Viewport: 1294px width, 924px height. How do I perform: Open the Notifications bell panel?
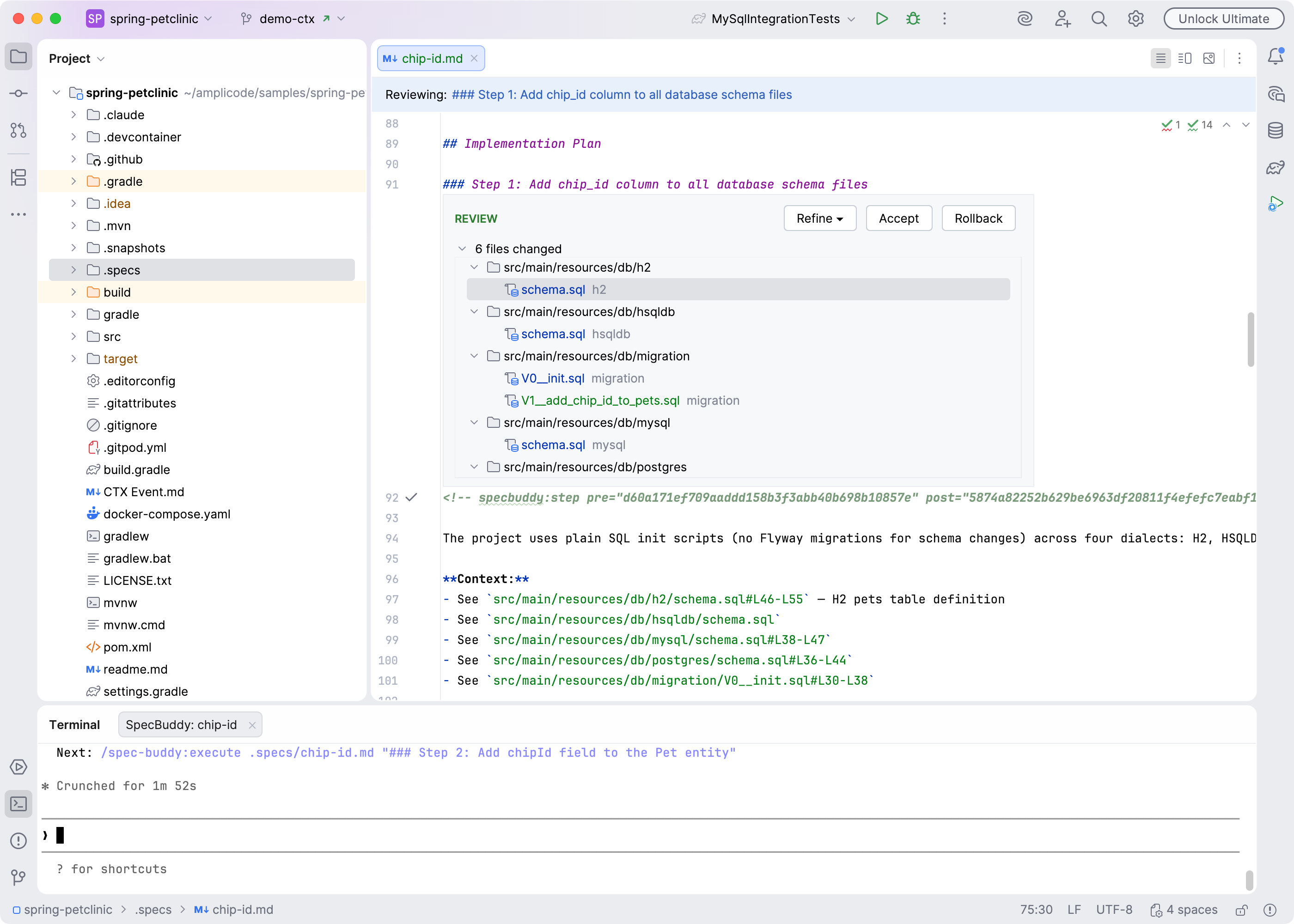1275,56
